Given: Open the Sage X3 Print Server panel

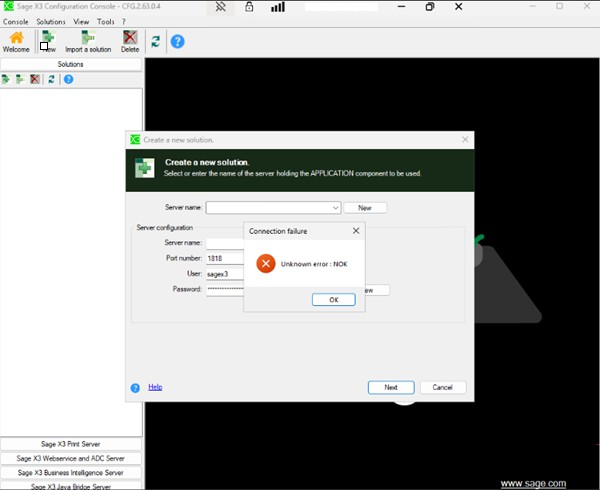Looking at the screenshot, I should (71, 444).
